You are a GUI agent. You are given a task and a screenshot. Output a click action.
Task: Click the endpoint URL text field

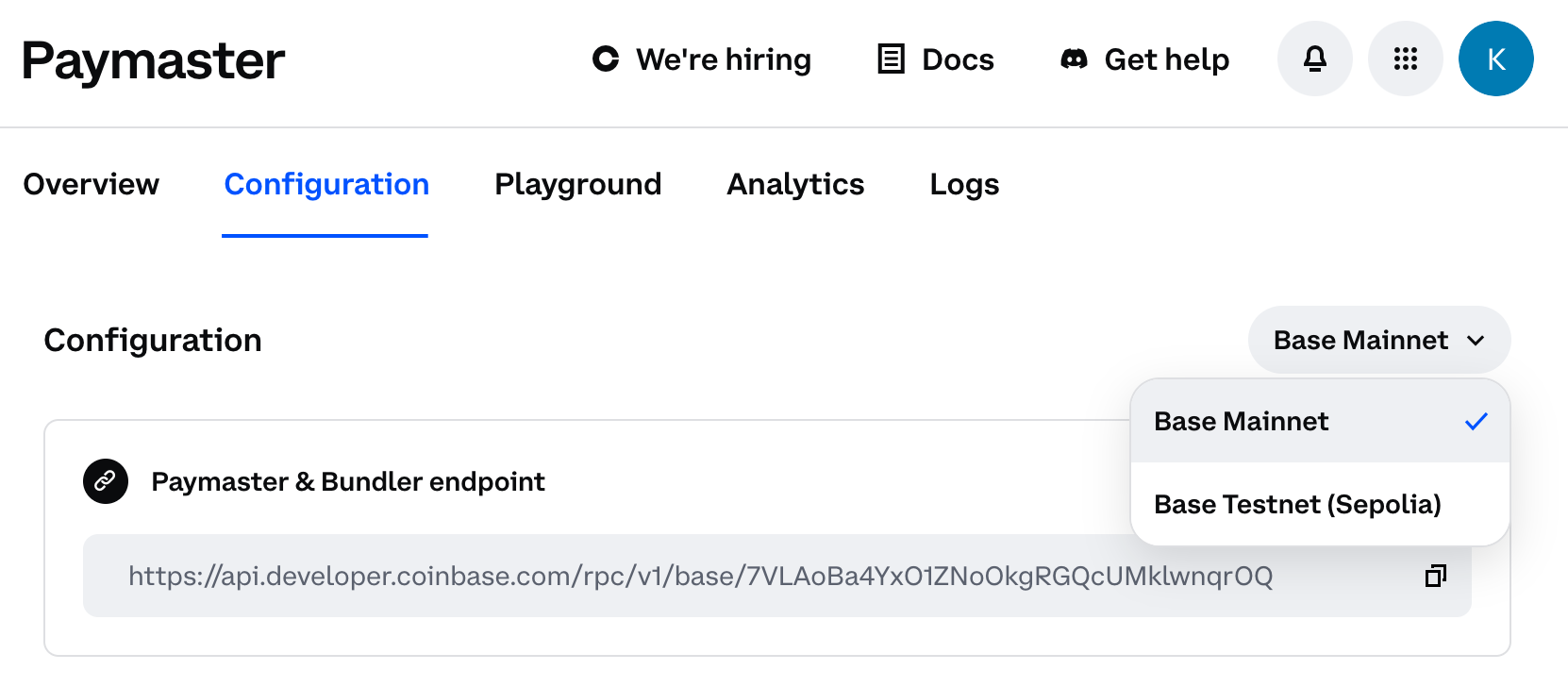point(776,576)
